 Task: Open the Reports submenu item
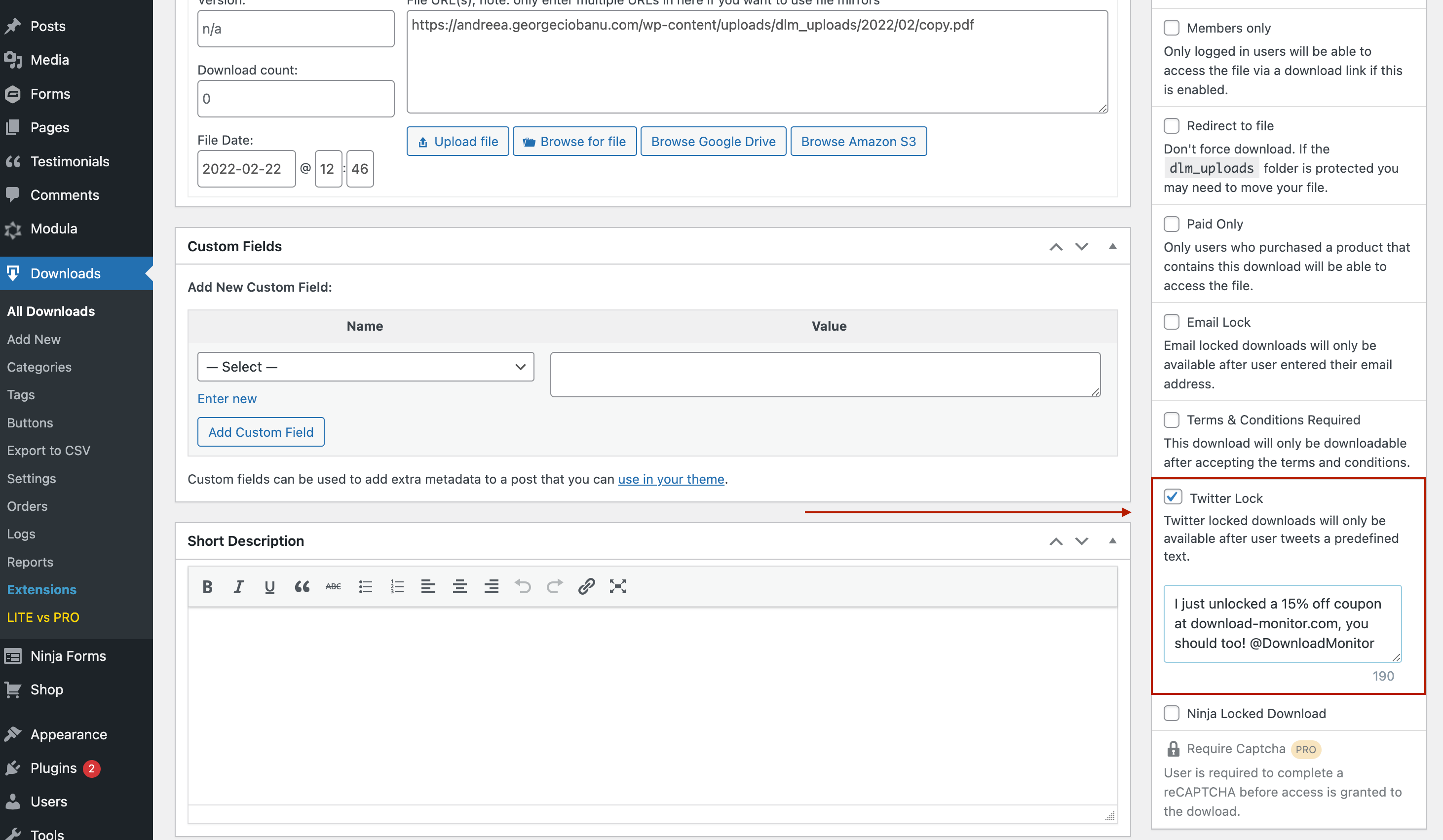tap(30, 562)
